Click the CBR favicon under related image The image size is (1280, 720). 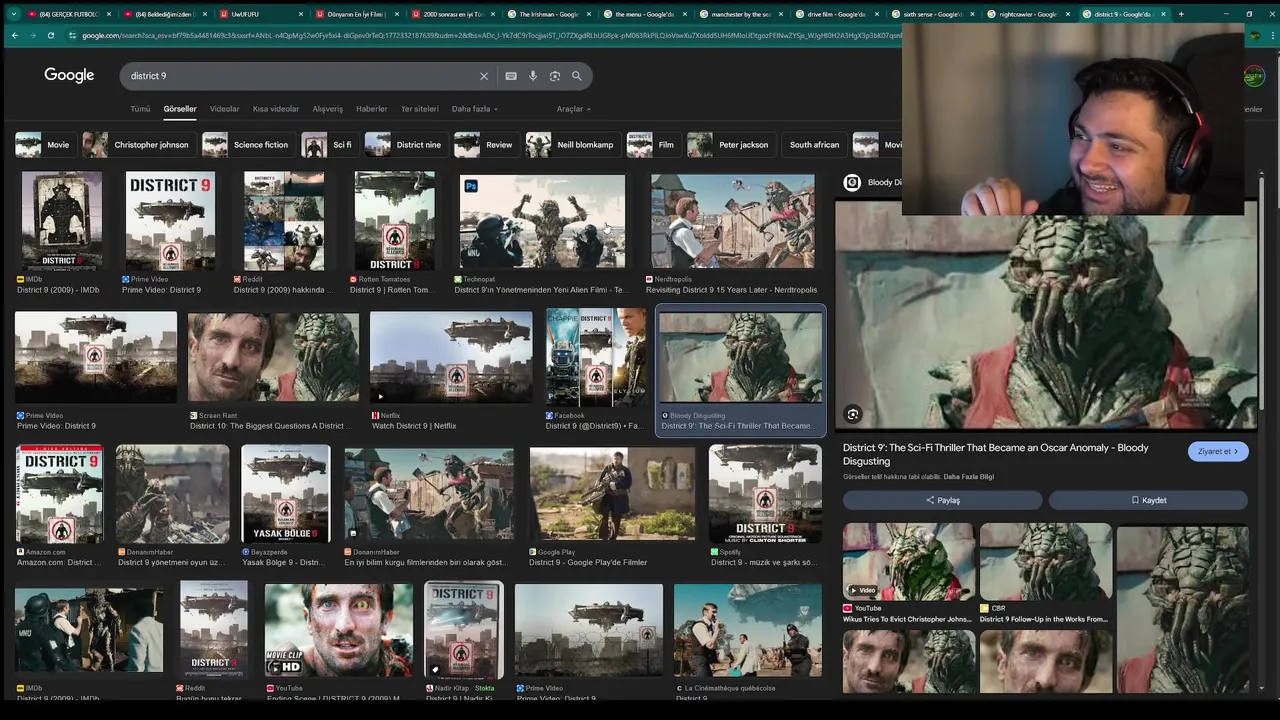pyautogui.click(x=984, y=608)
